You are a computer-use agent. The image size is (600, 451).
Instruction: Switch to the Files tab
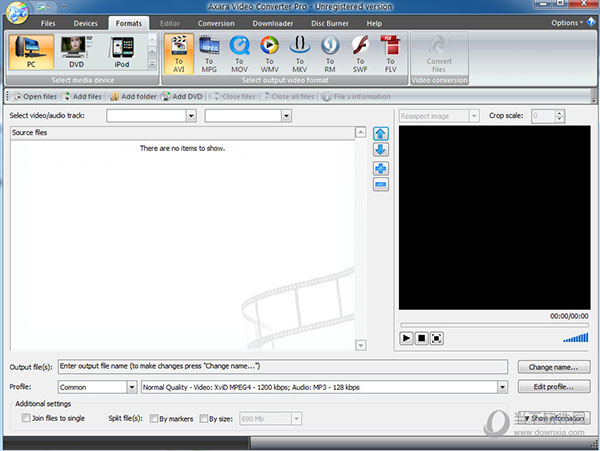[x=48, y=23]
